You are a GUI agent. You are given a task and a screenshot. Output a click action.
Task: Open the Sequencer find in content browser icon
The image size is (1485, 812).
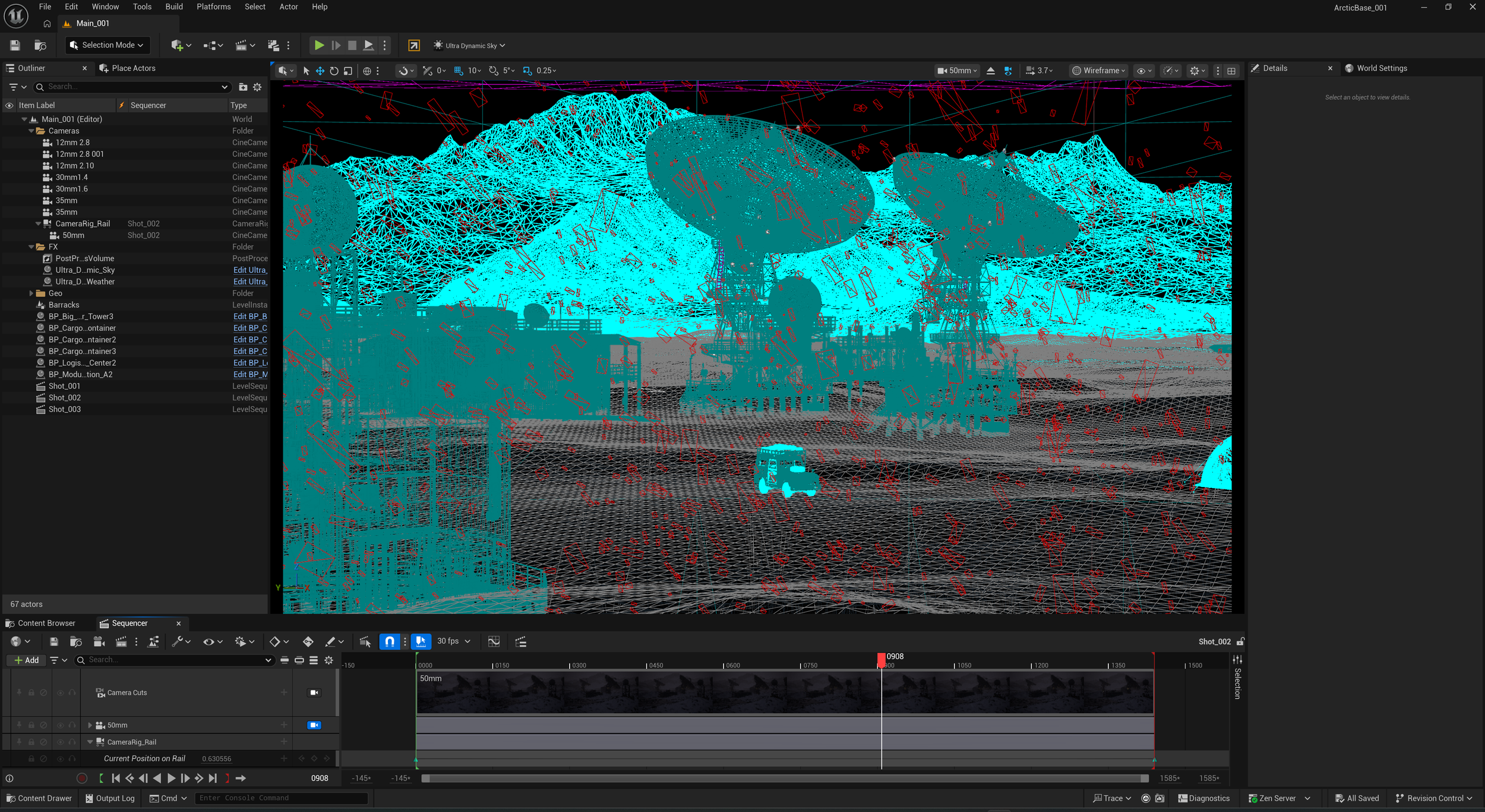76,642
